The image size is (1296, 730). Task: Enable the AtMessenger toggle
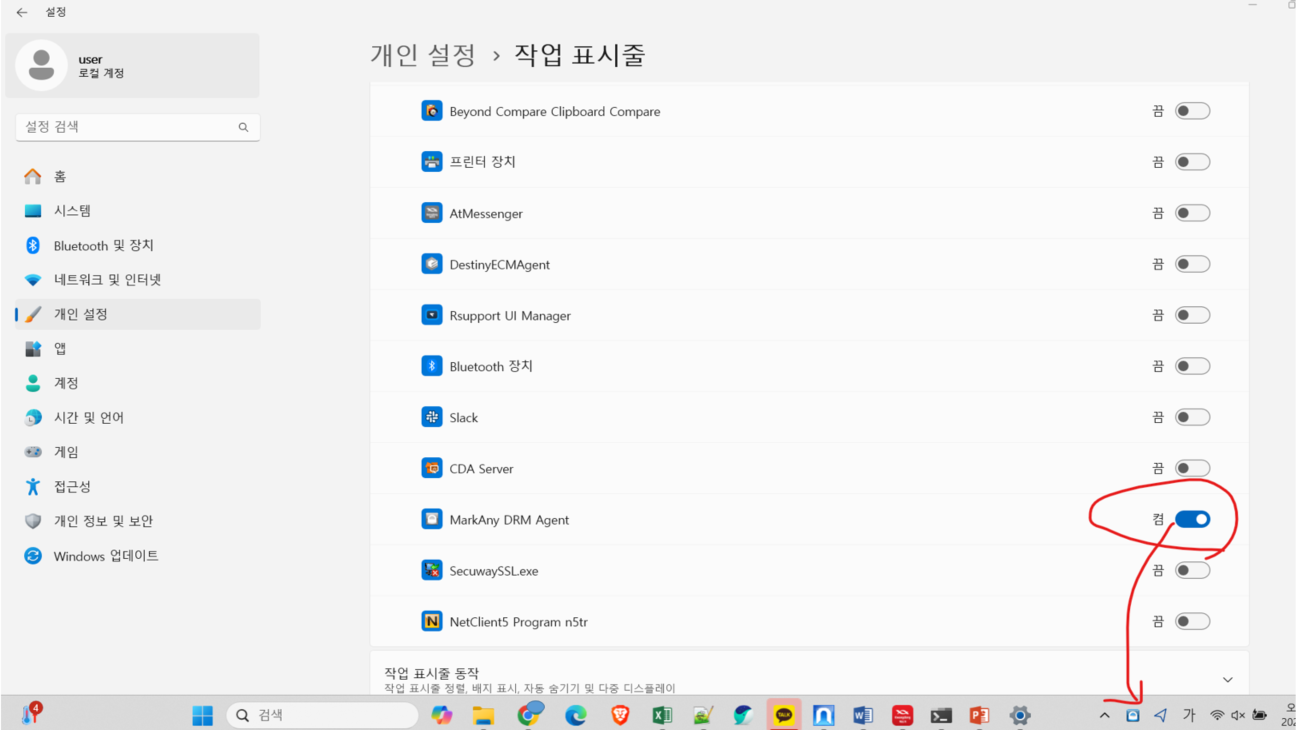pyautogui.click(x=1192, y=213)
